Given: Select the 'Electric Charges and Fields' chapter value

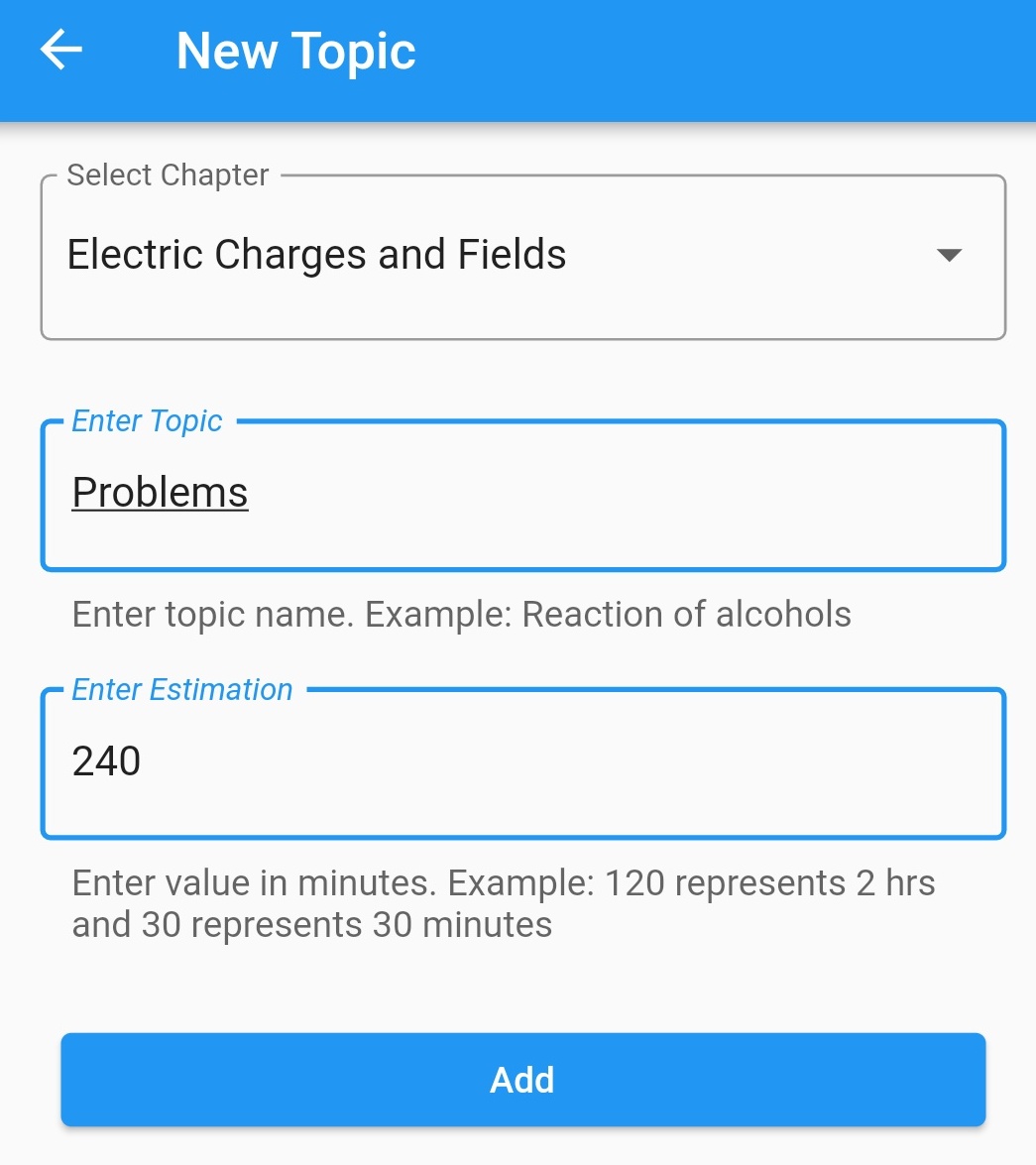Looking at the screenshot, I should click(316, 255).
